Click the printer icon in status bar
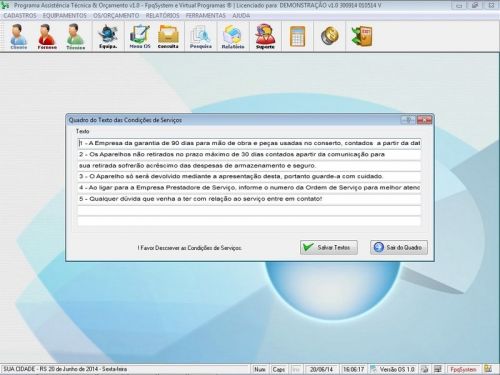 coord(424,369)
